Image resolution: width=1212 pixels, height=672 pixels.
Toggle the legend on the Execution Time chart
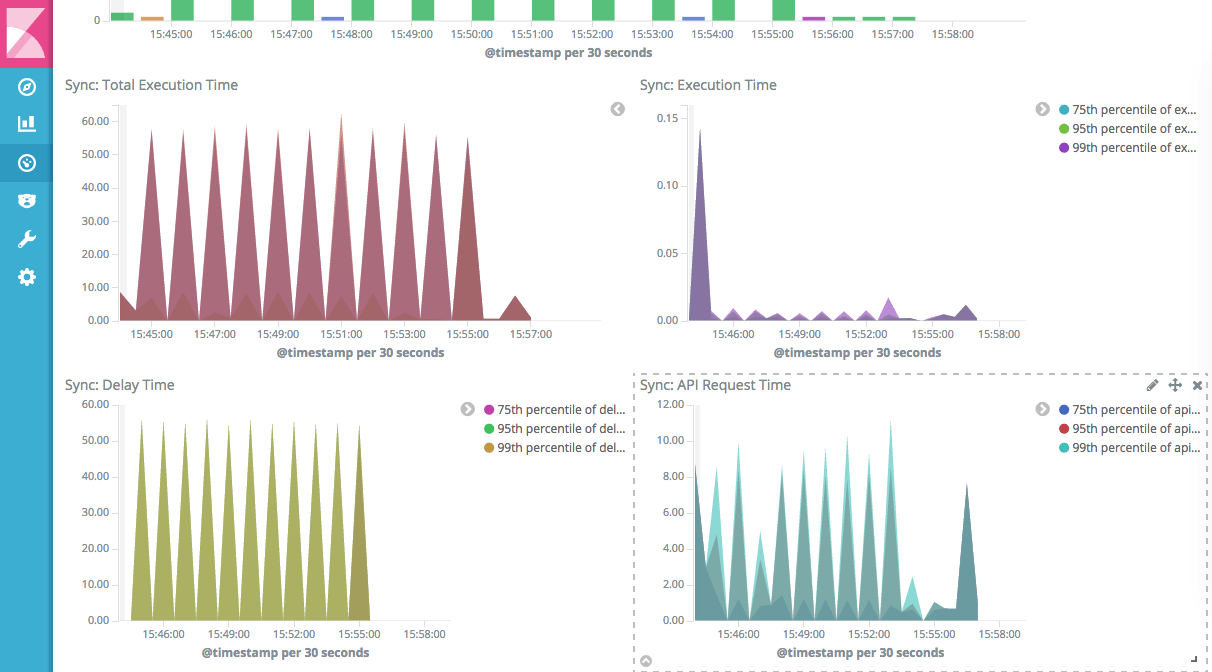point(1042,109)
